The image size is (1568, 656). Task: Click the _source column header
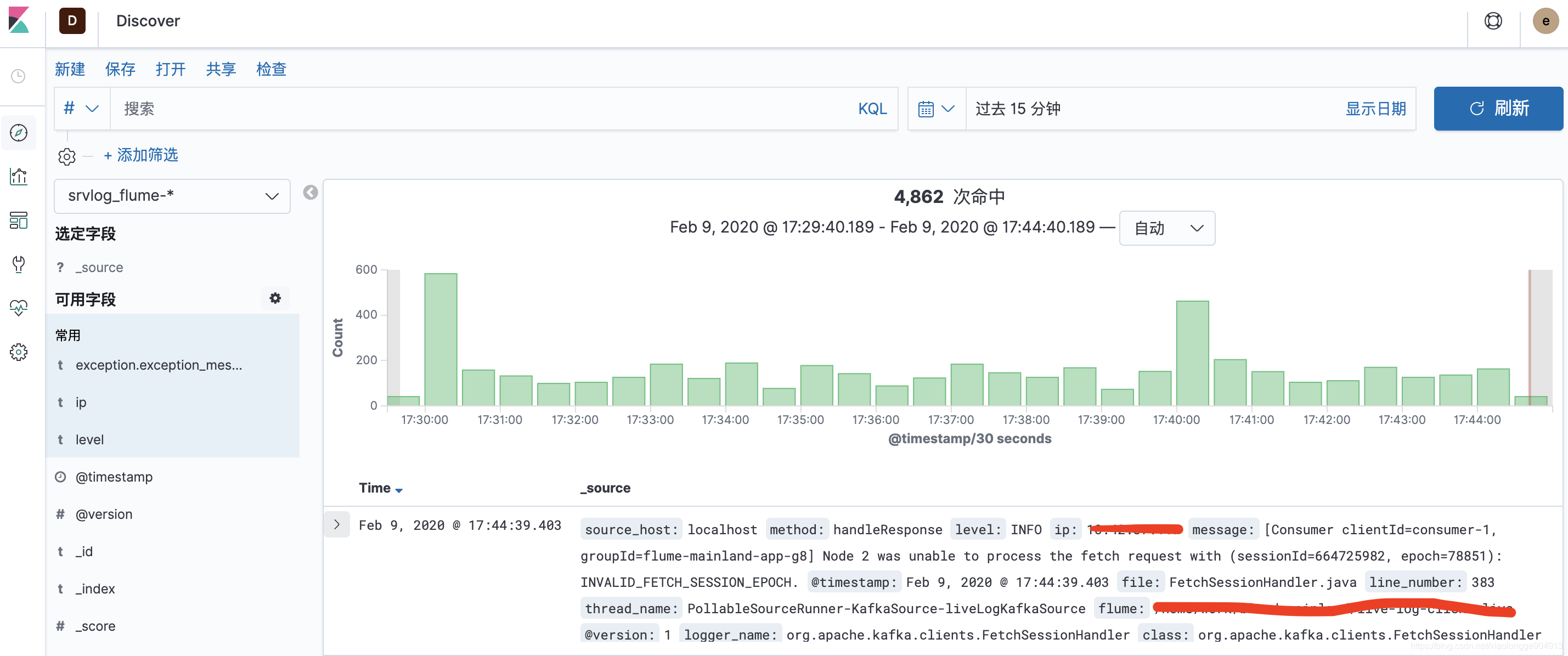(x=605, y=488)
